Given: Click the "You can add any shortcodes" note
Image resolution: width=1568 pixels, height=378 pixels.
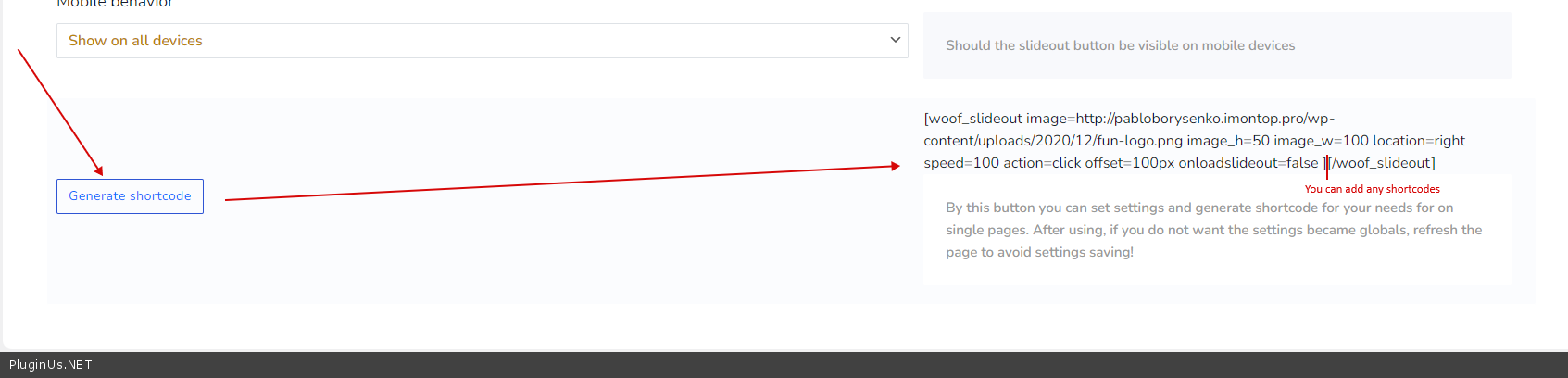Looking at the screenshot, I should point(1372,189).
